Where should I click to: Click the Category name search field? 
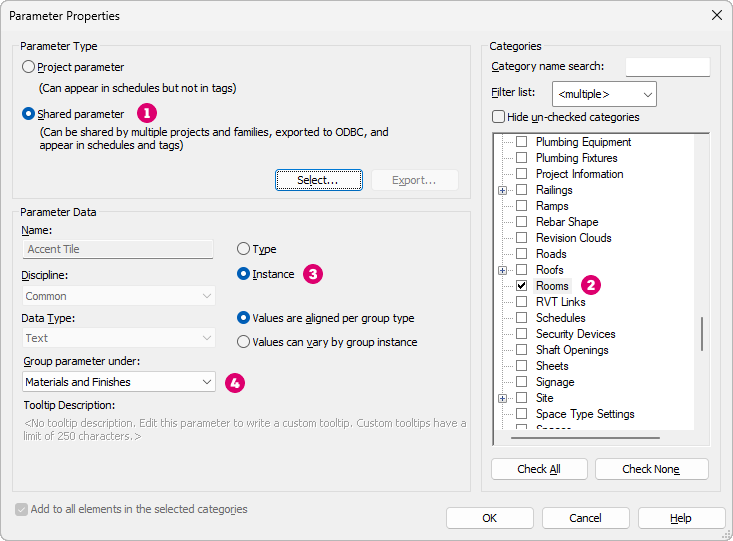(x=667, y=67)
